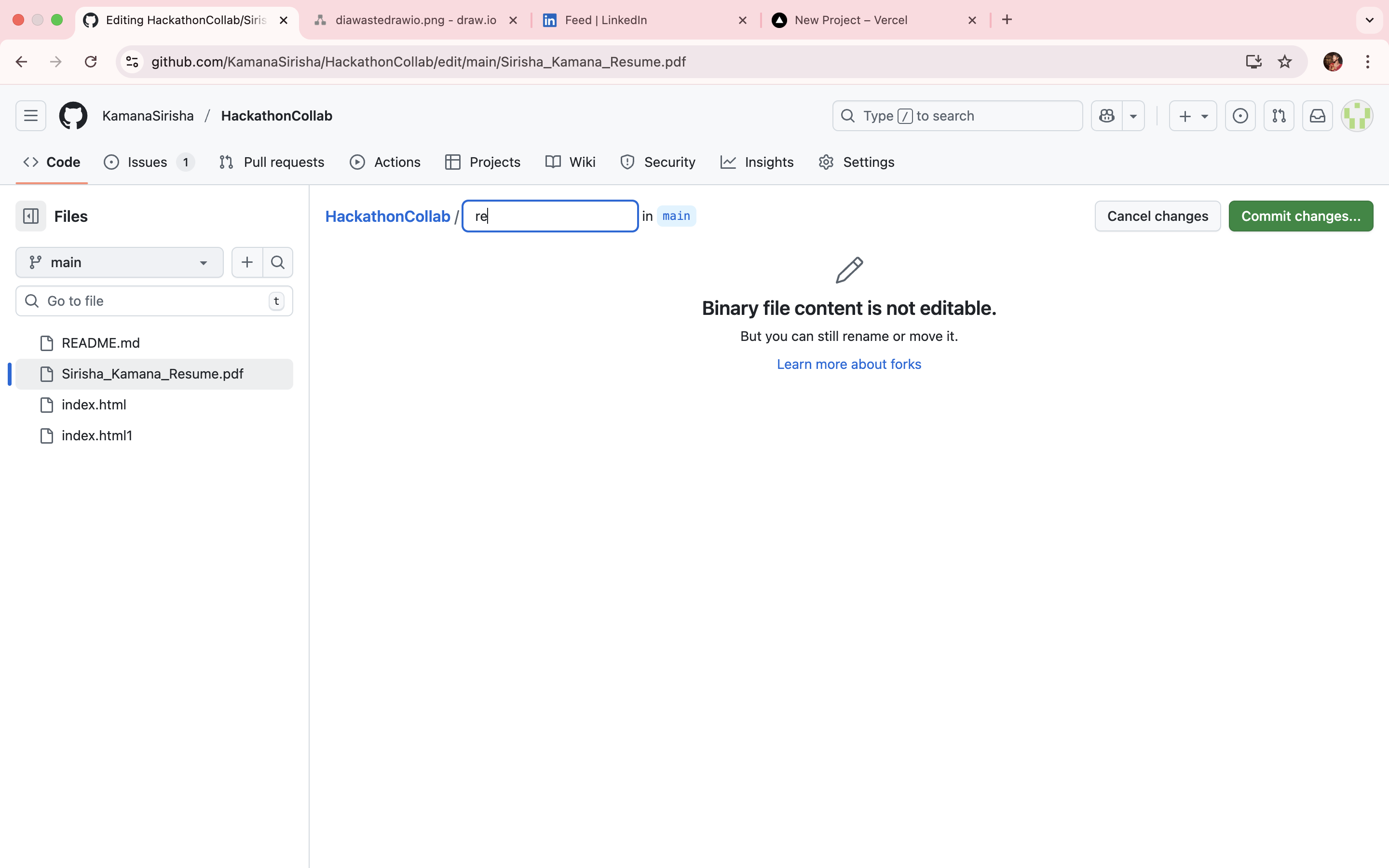
Task: Open the hamburger navigation menu
Action: (30, 116)
